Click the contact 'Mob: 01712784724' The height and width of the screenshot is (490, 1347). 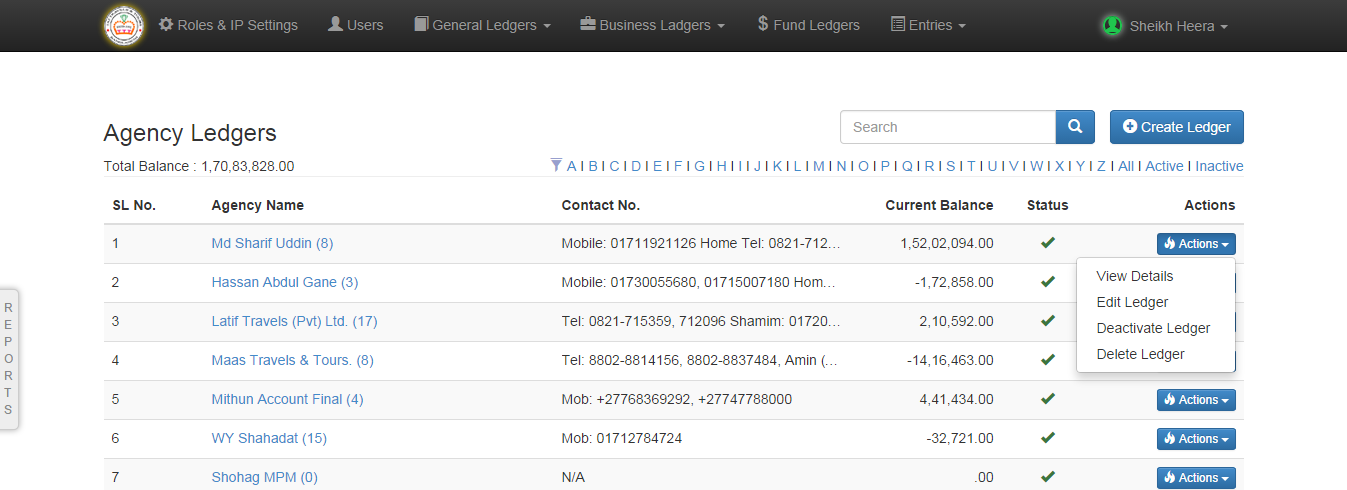(x=622, y=438)
